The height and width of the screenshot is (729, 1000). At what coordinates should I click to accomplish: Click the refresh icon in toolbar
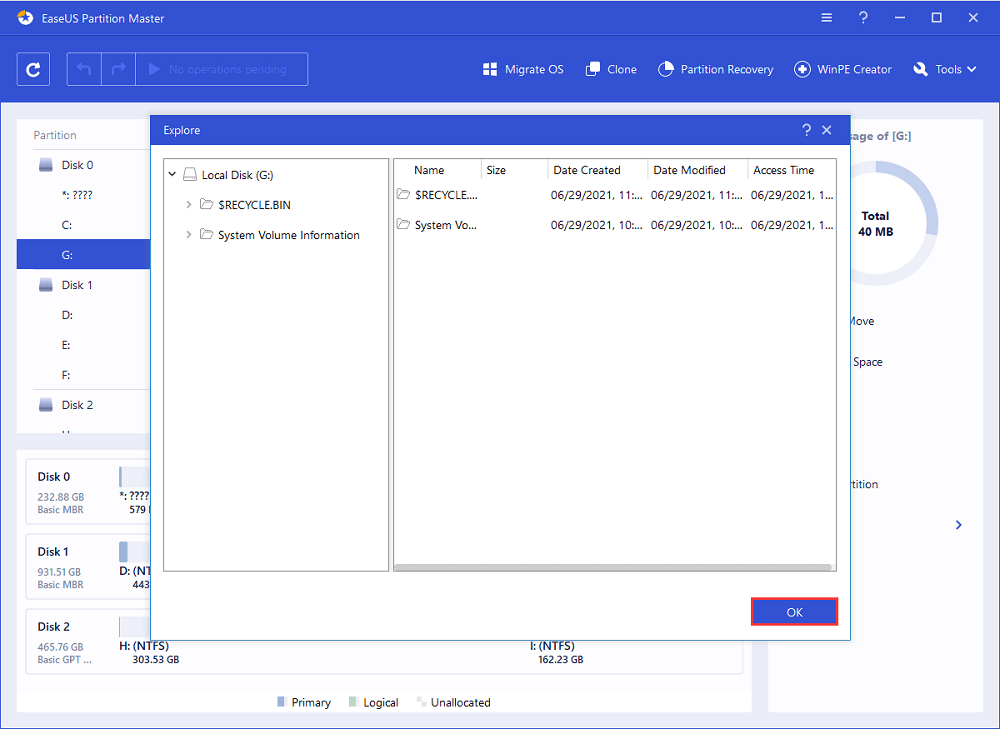coord(33,70)
